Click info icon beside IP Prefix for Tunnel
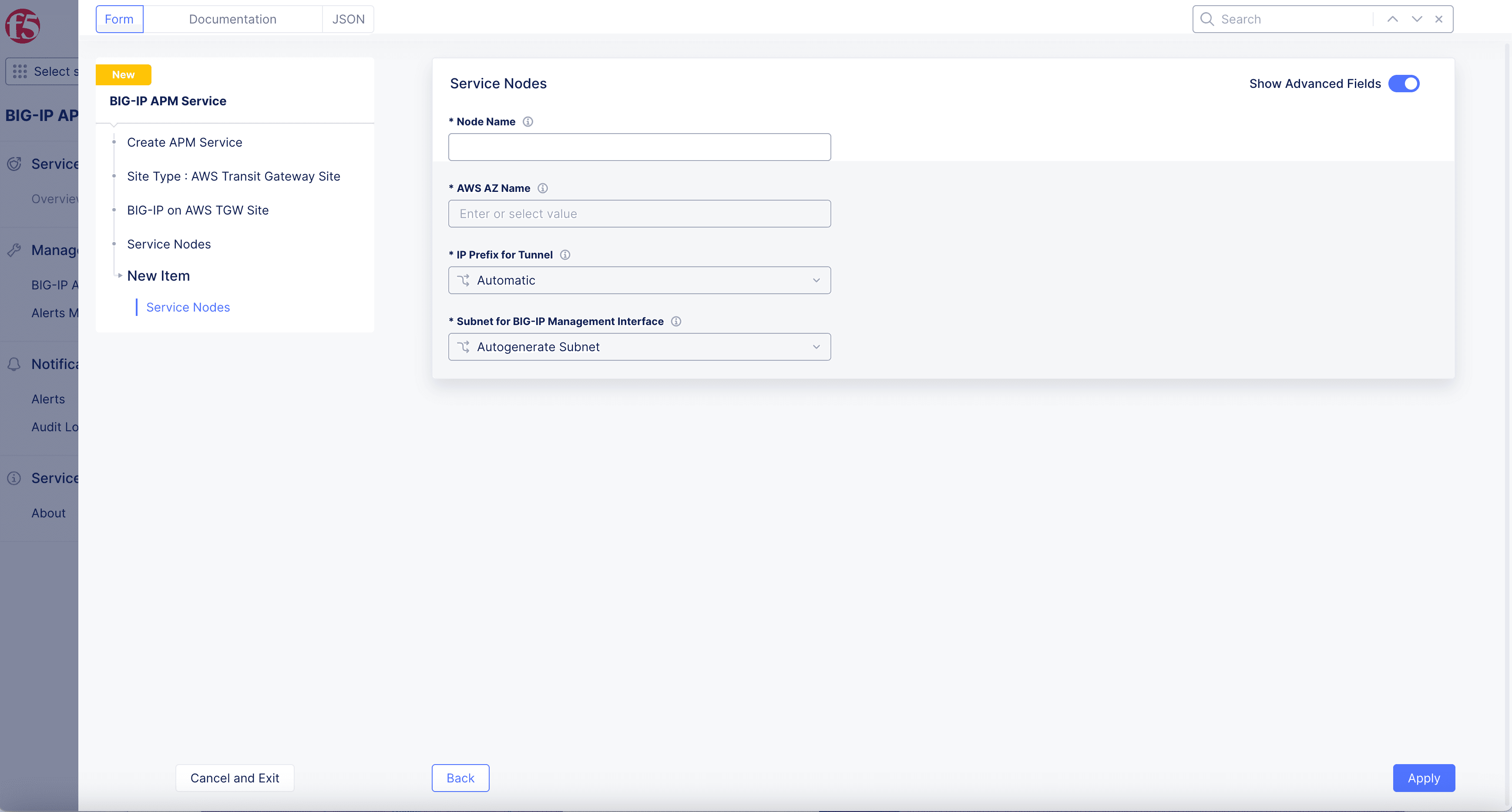The height and width of the screenshot is (812, 1512). (564, 255)
